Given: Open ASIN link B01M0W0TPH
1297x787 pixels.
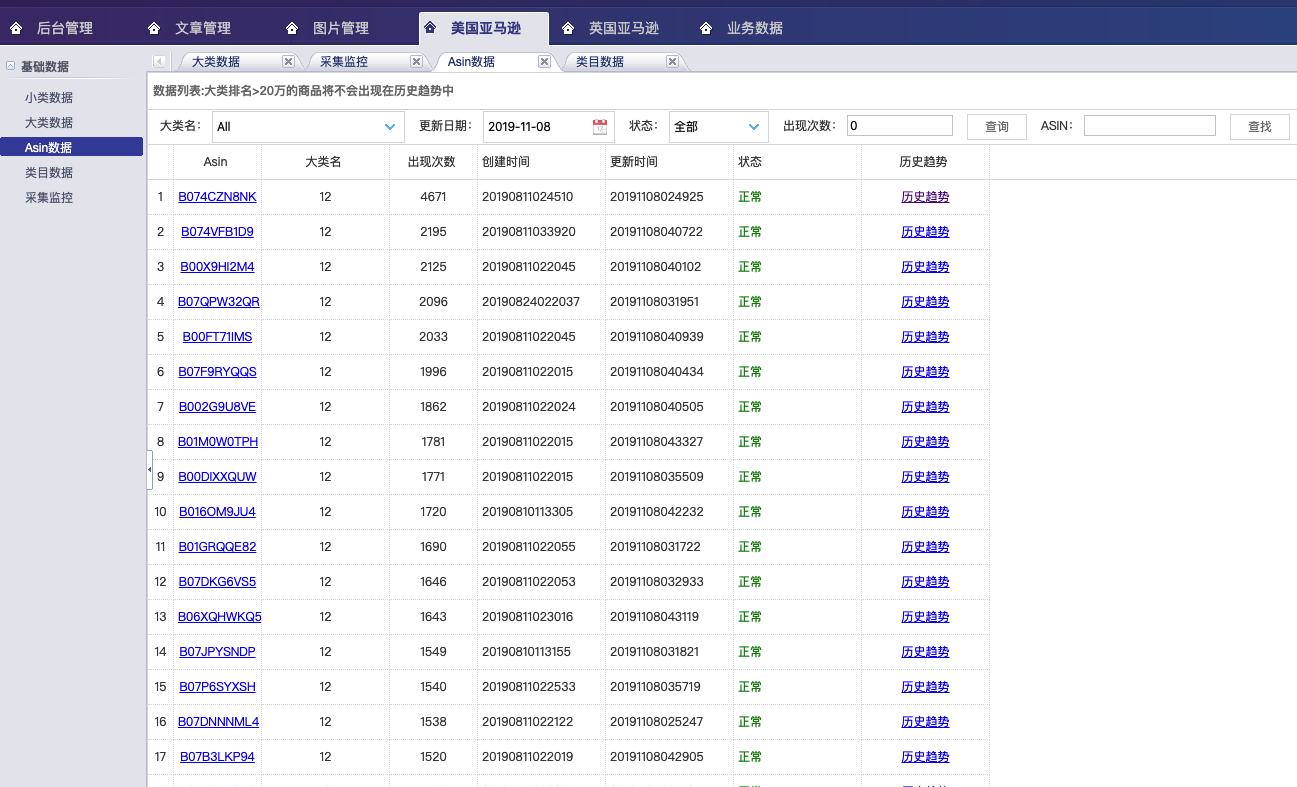Looking at the screenshot, I should click(x=218, y=442).
